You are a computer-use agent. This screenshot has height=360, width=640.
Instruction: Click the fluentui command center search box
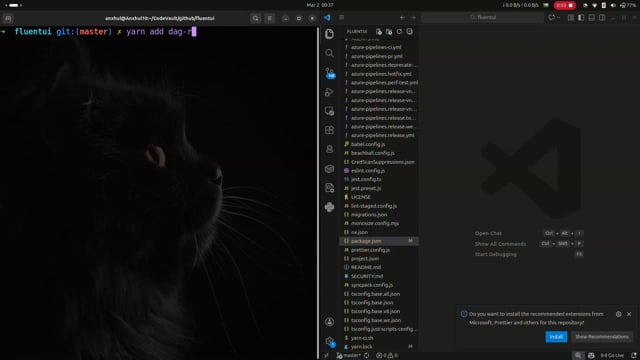click(482, 18)
